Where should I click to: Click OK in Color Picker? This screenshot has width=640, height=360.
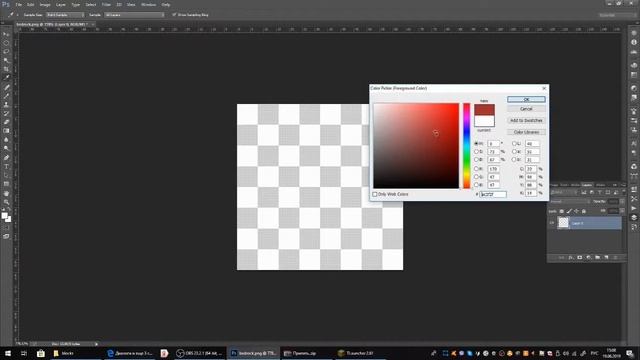tap(526, 100)
